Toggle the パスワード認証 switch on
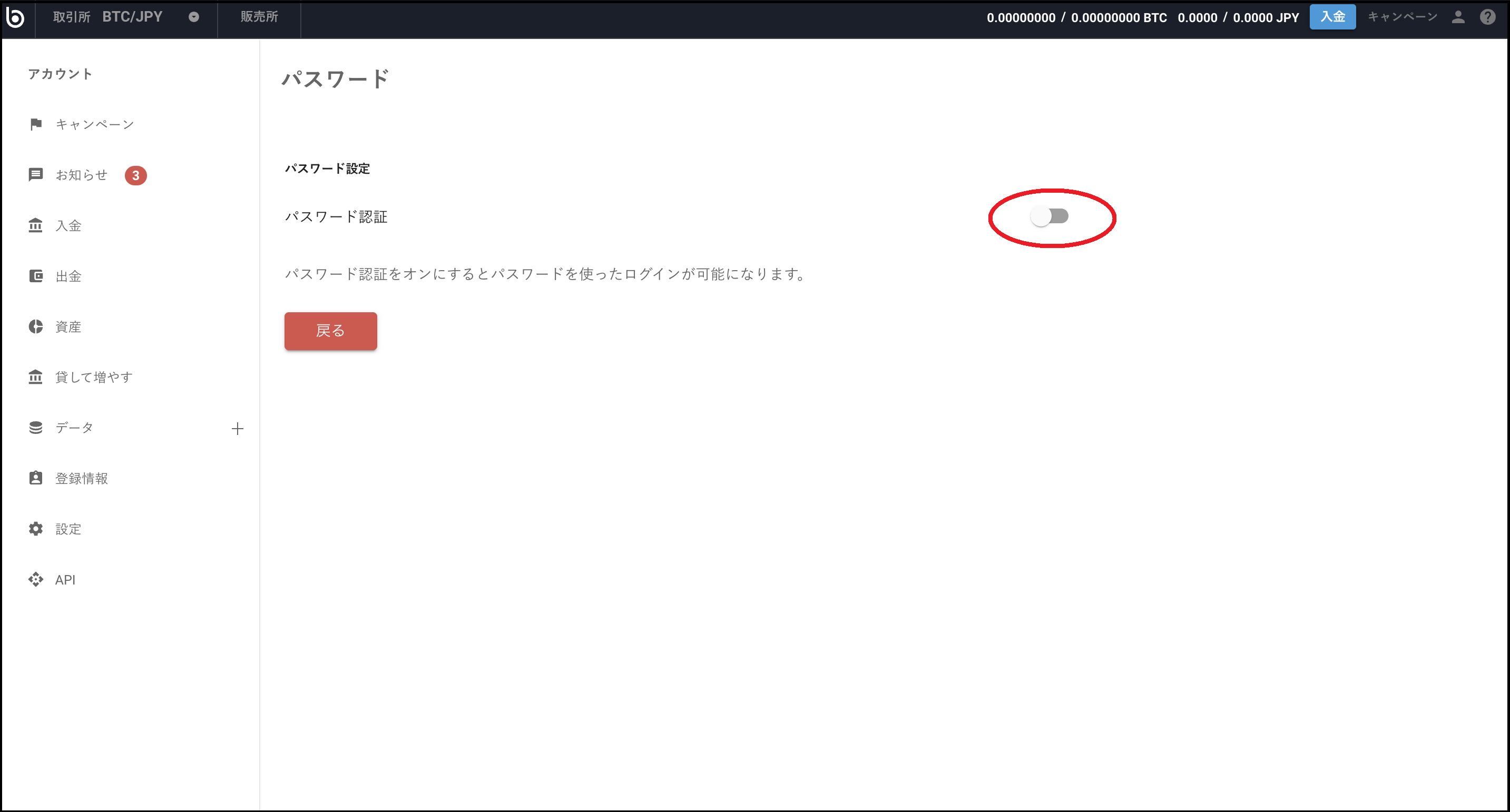1510x812 pixels. pos(1050,217)
